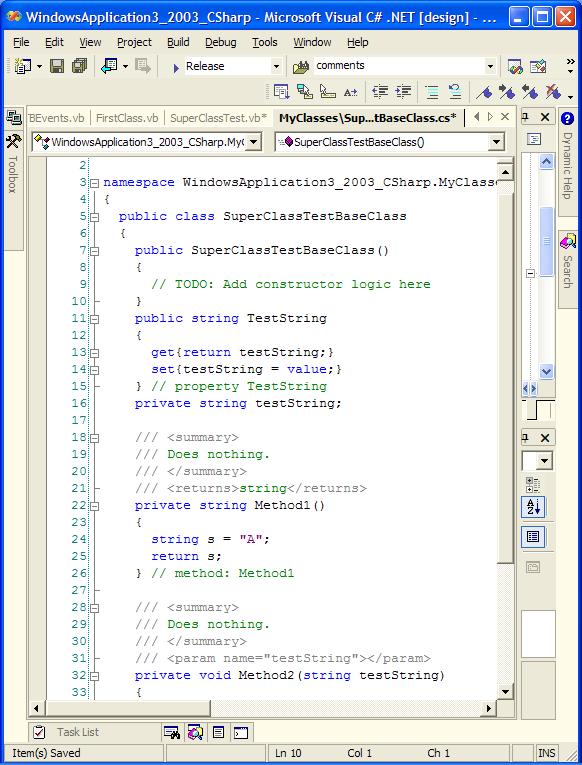582x765 pixels.
Task: Close the active document tab with X
Action: pos(505,117)
